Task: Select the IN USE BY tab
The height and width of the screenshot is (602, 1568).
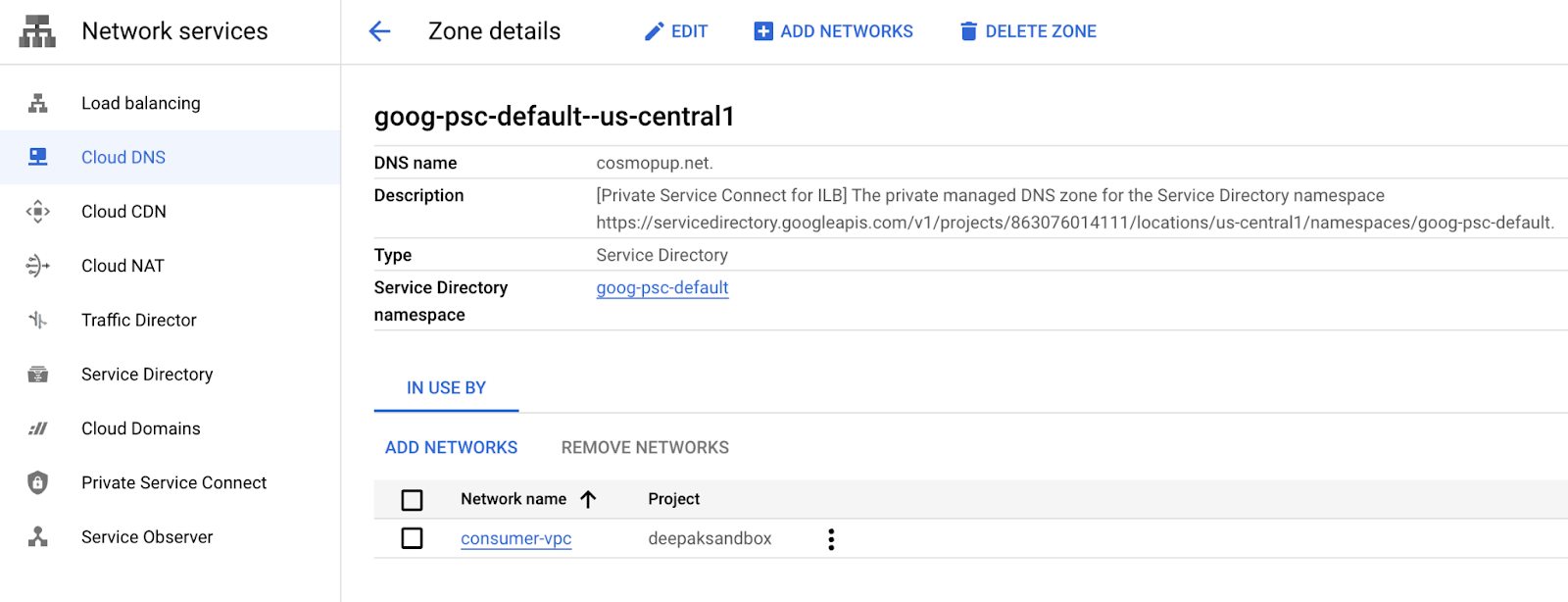Action: (x=446, y=388)
